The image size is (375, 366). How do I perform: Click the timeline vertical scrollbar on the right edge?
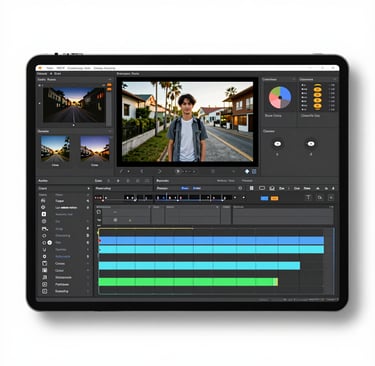(333, 260)
